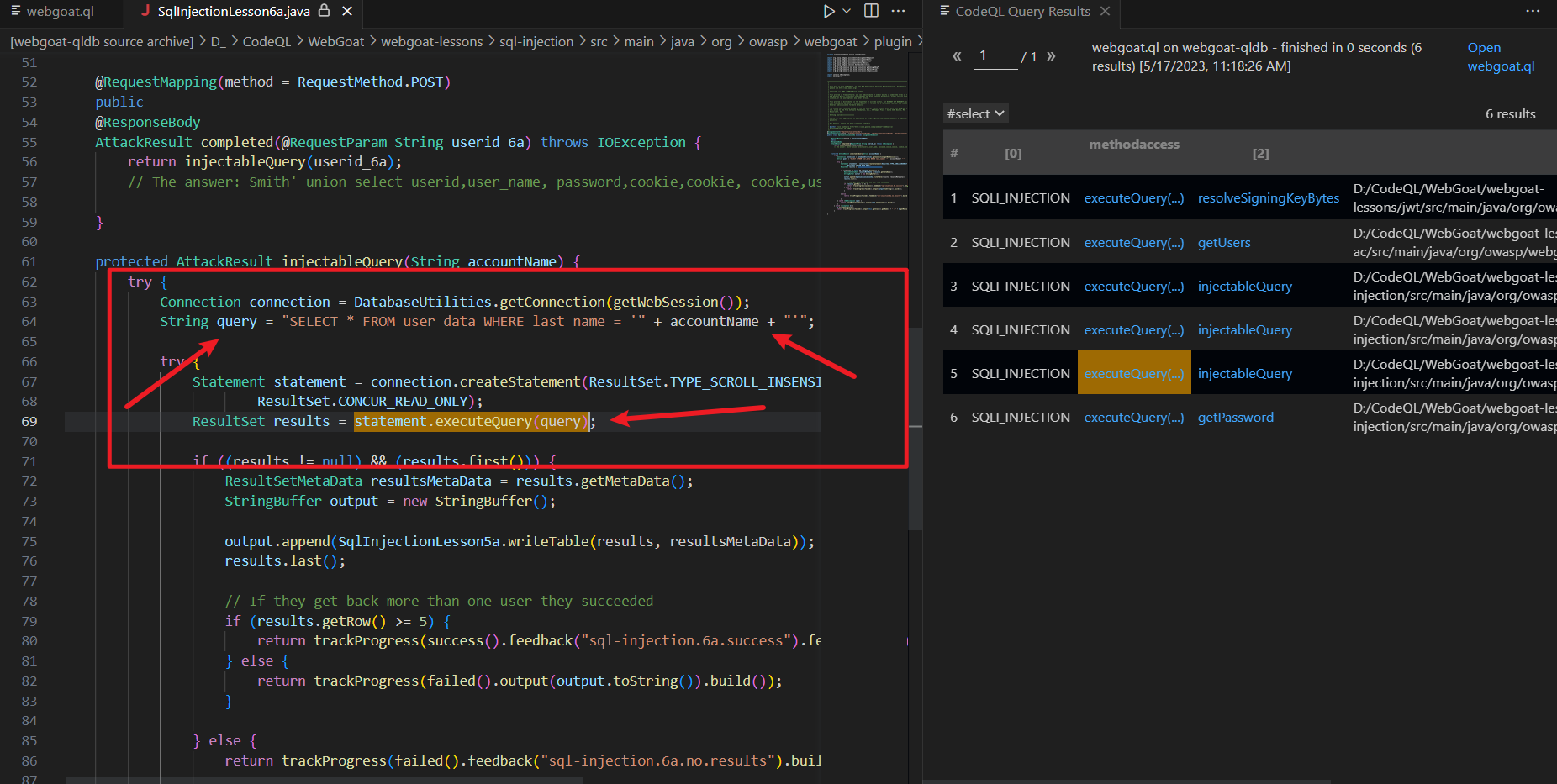
Task: Sort by [2] column header
Action: pos(1260,154)
